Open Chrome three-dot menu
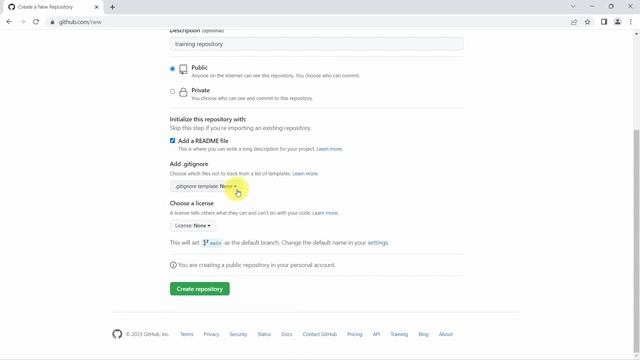640x360 pixels. [x=631, y=22]
